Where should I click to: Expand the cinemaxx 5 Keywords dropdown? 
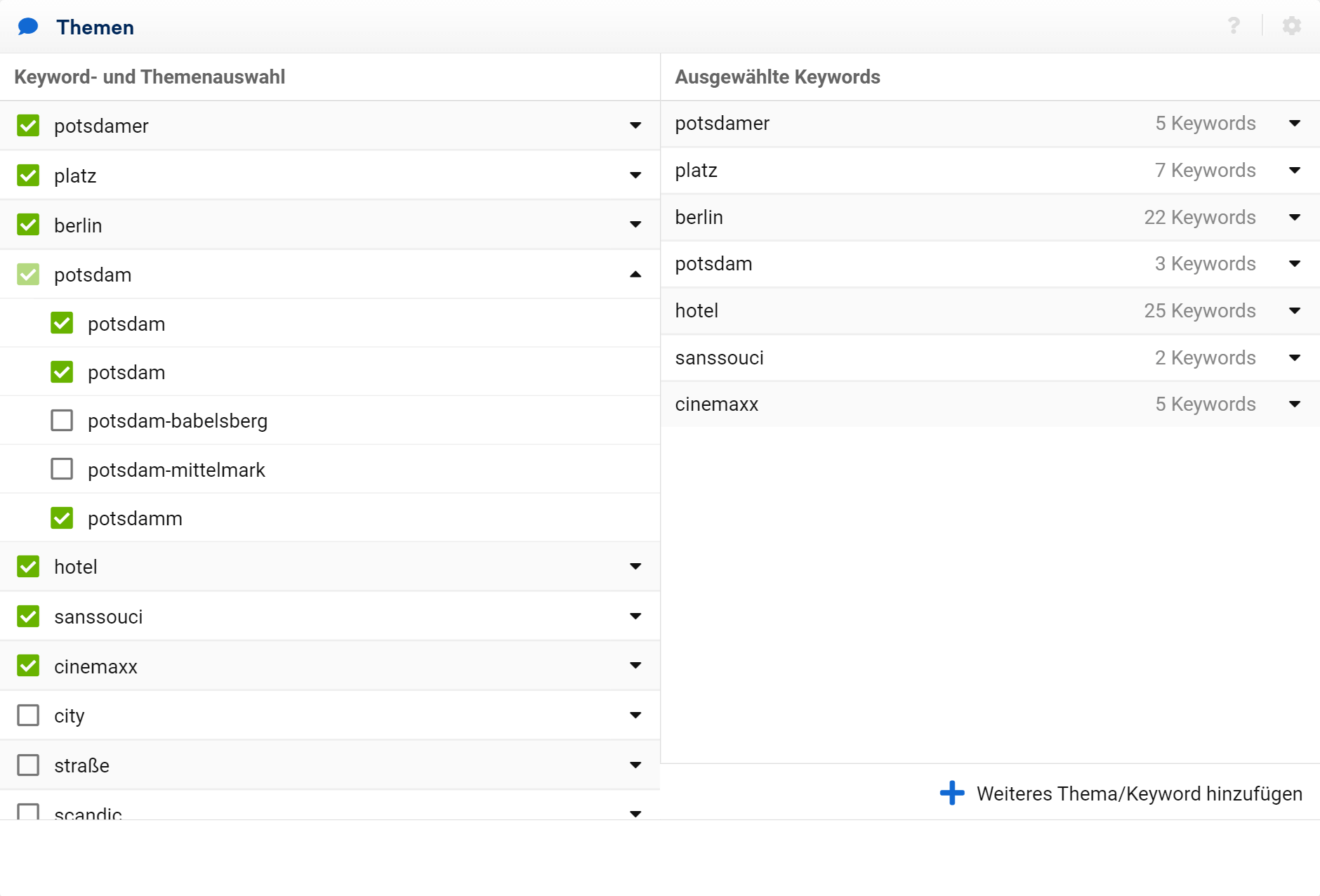(1294, 404)
